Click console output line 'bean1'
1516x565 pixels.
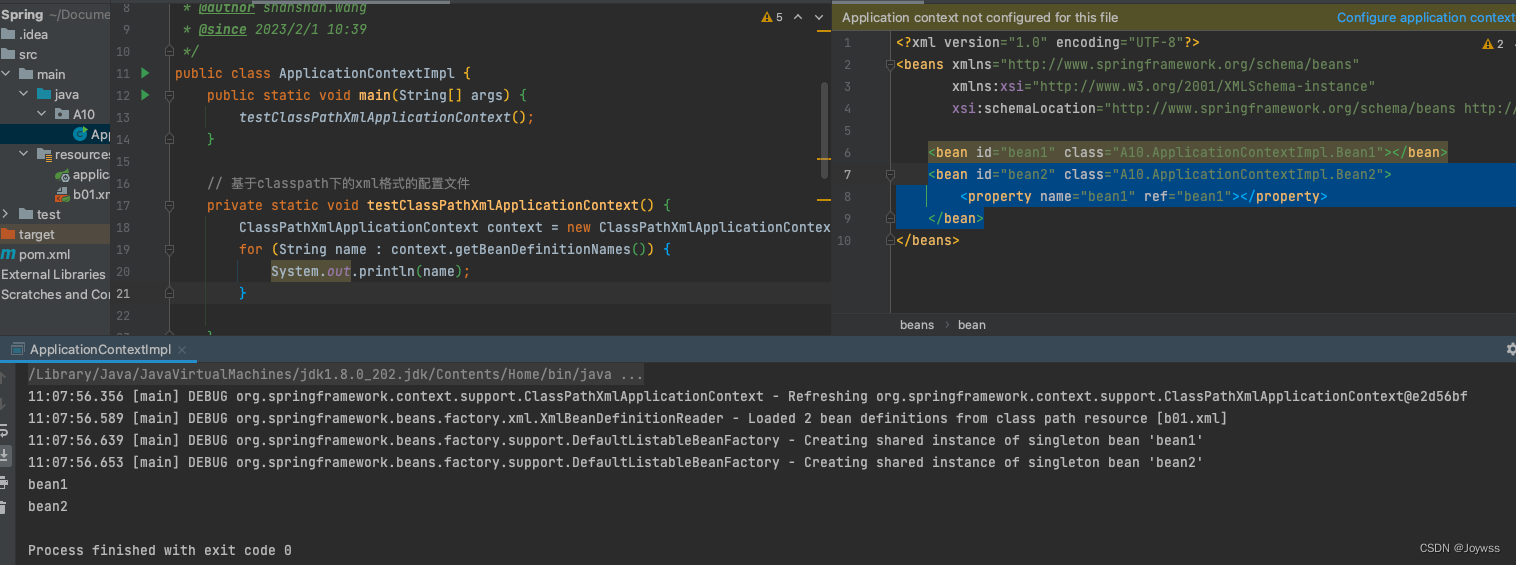pyautogui.click(x=48, y=484)
